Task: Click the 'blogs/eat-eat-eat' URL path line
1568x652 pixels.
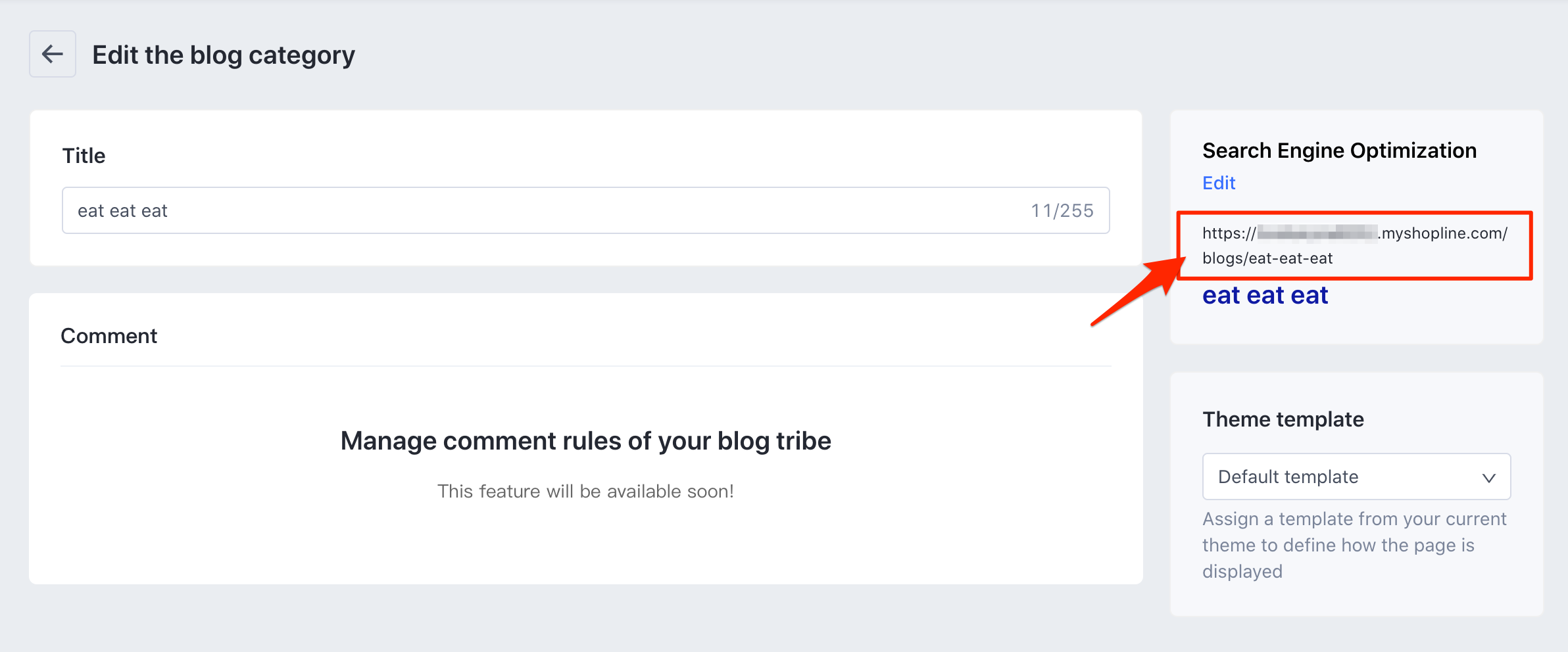Action: (x=1267, y=258)
